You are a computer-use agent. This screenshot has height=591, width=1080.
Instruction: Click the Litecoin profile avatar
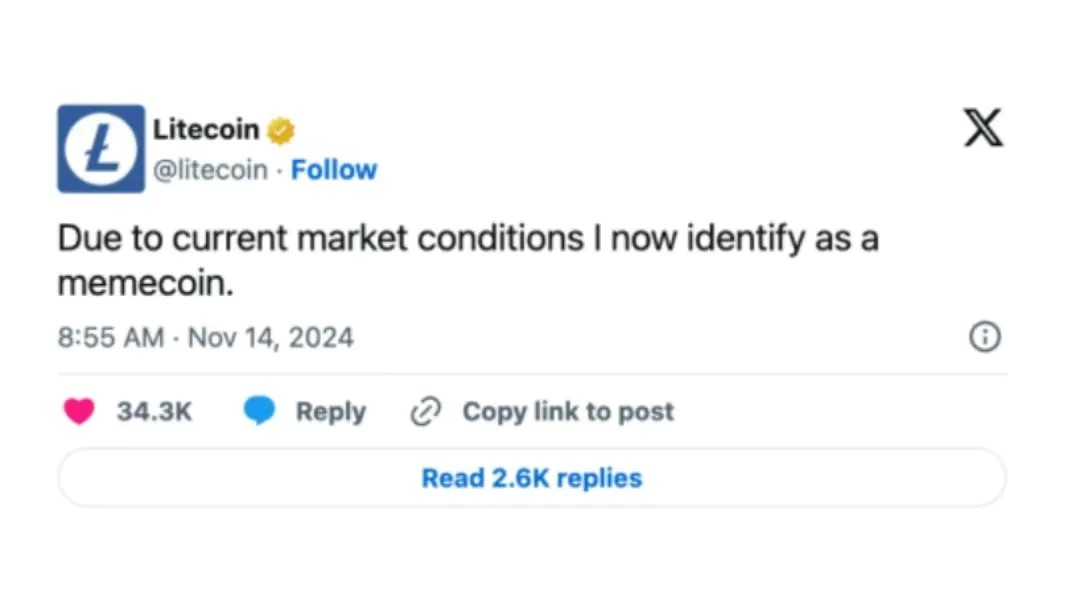100,148
